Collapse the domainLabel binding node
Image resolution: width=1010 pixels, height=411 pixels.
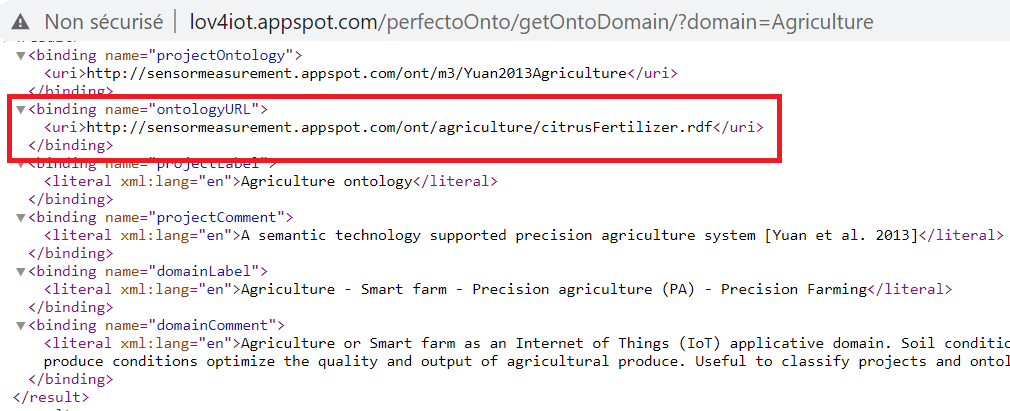point(21,272)
